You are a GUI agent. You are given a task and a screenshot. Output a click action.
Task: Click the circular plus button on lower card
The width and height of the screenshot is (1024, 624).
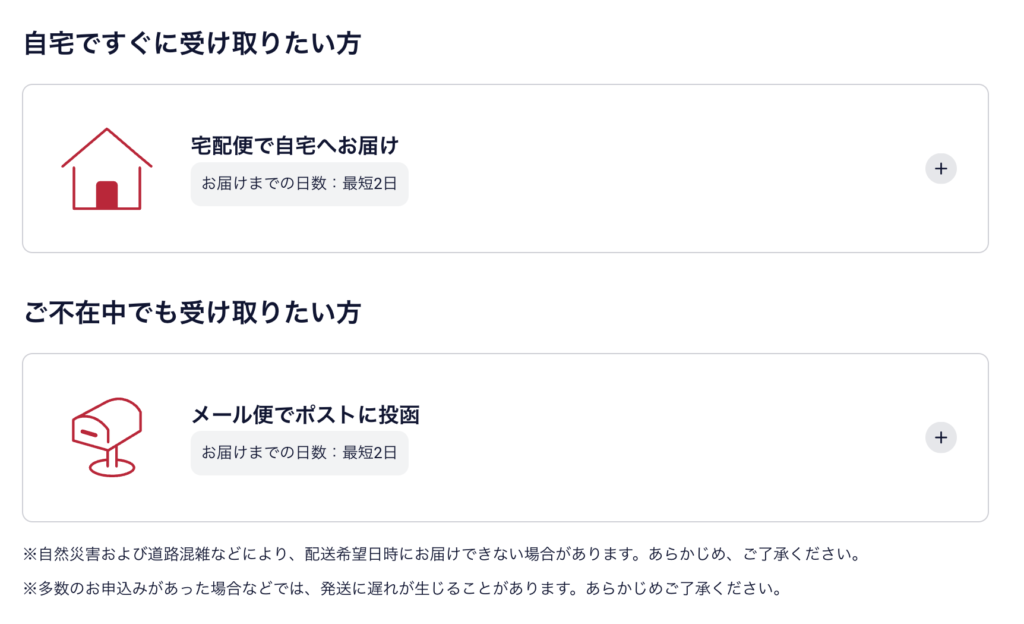tap(940, 437)
